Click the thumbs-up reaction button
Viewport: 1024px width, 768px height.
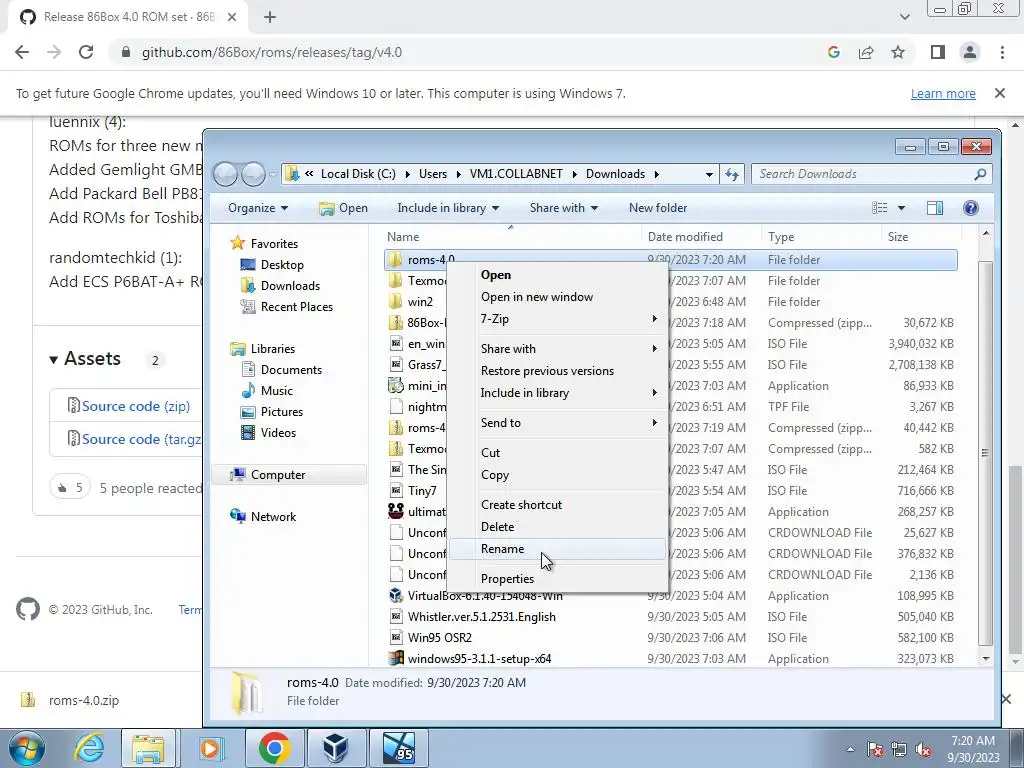[70, 488]
